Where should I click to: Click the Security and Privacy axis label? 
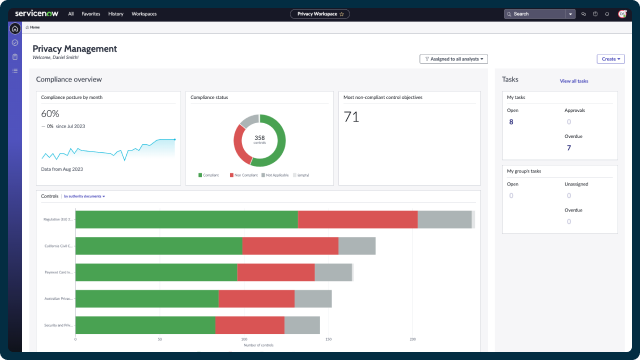coord(58,325)
